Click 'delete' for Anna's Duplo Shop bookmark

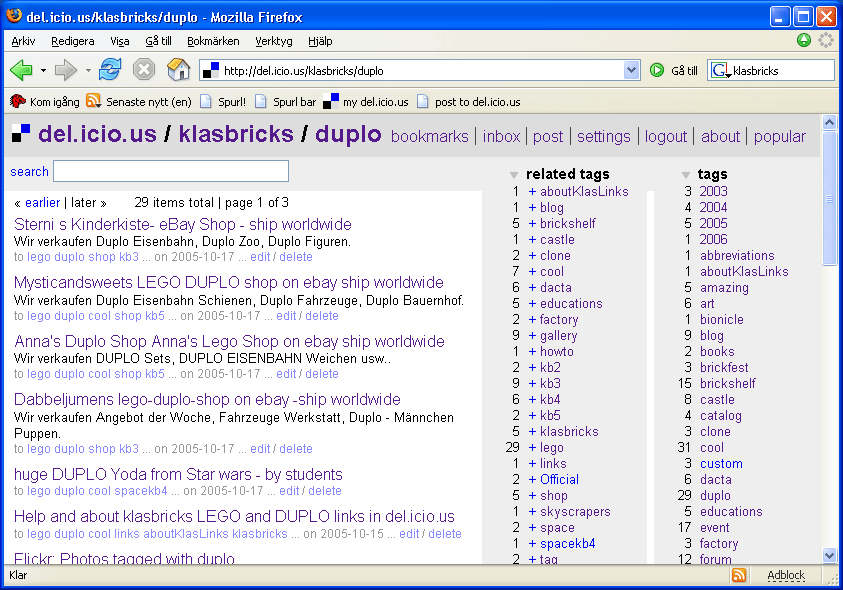pos(322,374)
